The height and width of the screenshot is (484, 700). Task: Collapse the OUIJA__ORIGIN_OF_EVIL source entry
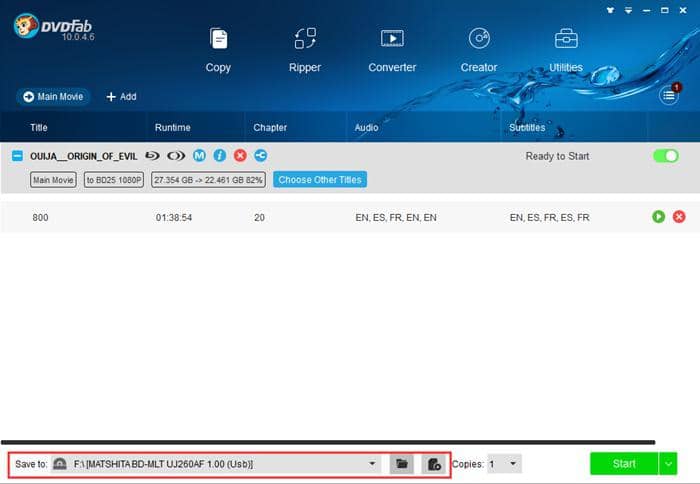point(17,156)
